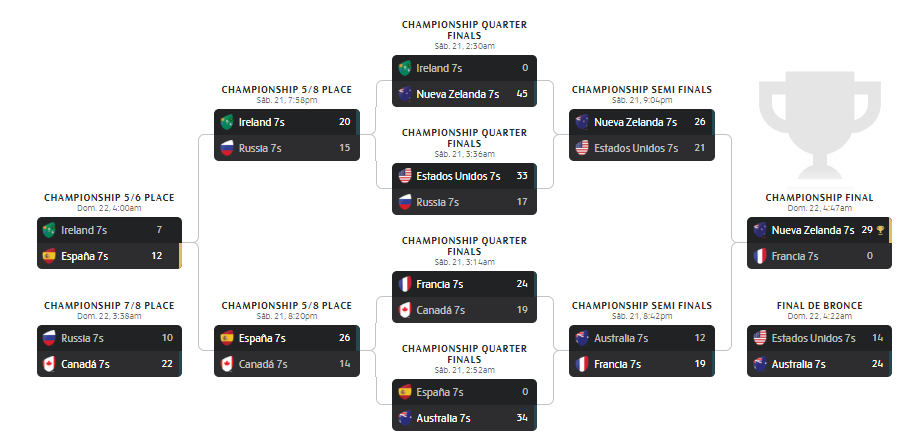924x441 pixels.
Task: Click Canadá flag in Championship 7/8 Place
Action: coord(48,363)
